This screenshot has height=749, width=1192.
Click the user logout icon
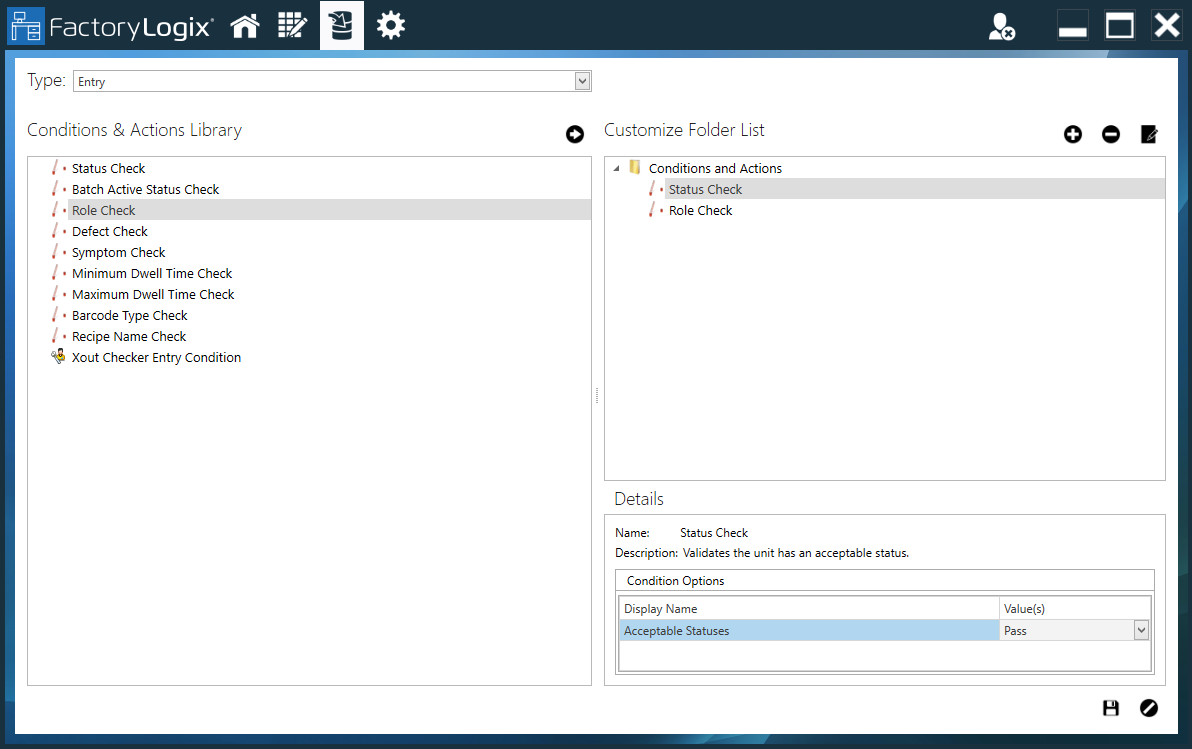(x=1001, y=27)
